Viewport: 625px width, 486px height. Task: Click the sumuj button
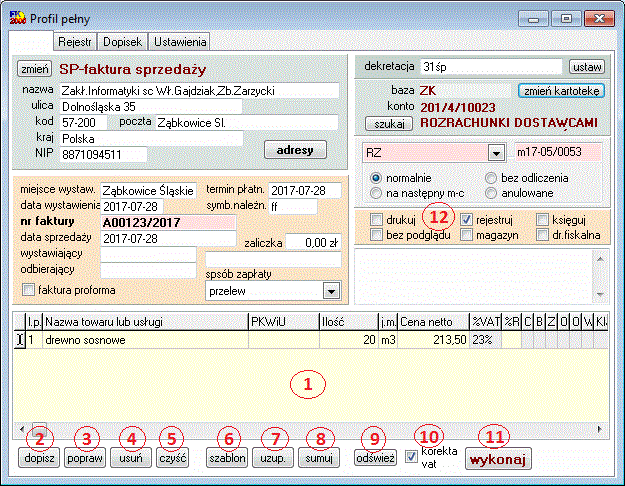point(319,458)
